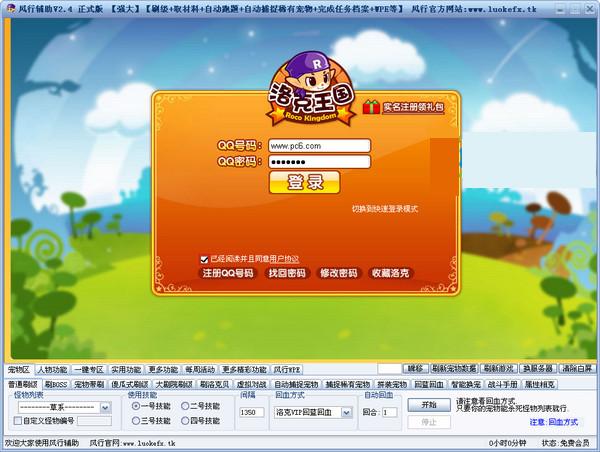Viewport: 600px width, 452px height.
Task: Click the 收藏洛克 button
Action: 390,273
